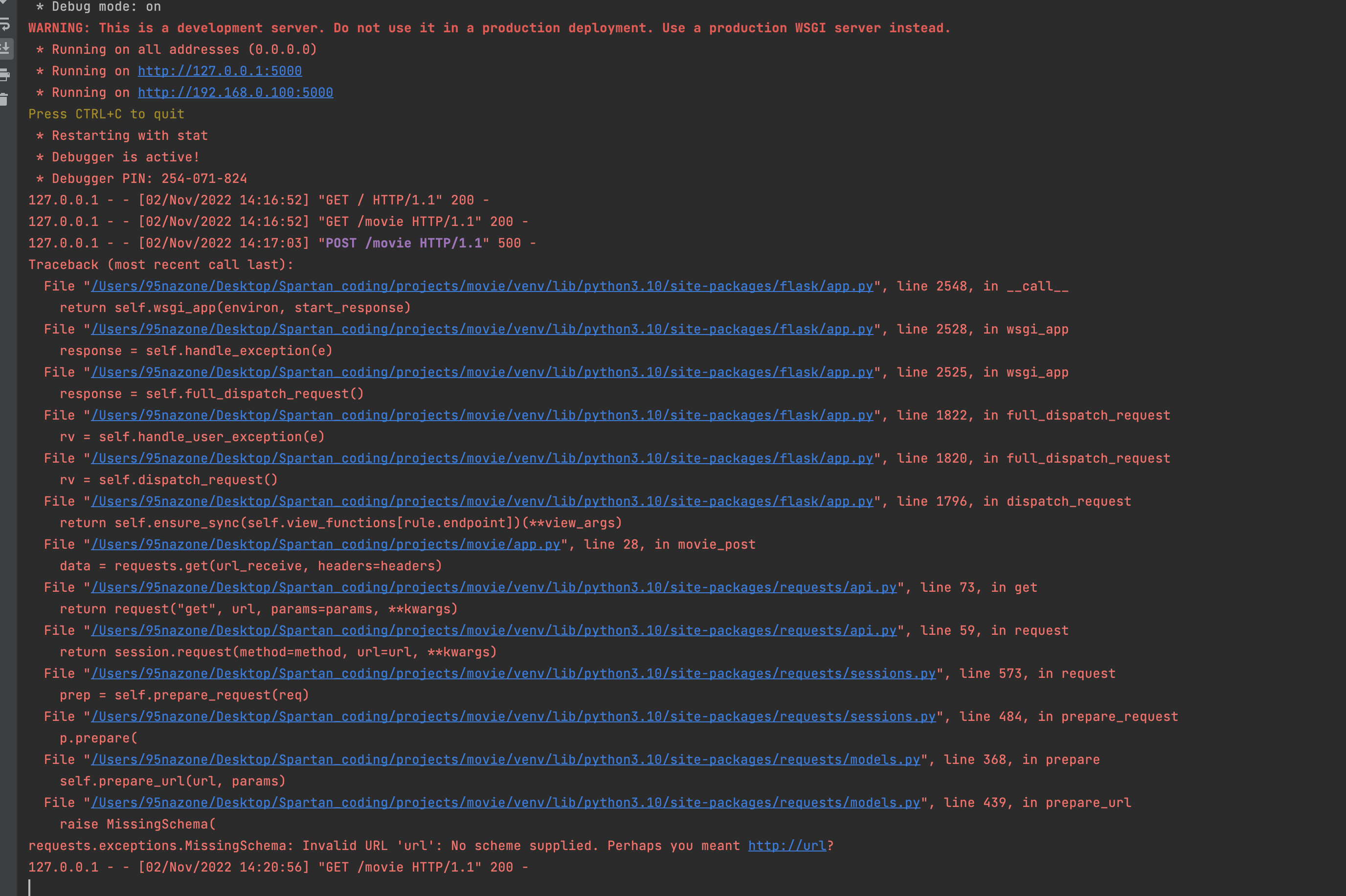Click 'rv = self.handle_user_exception(e)' line
The width and height of the screenshot is (1346, 896).
click(192, 437)
